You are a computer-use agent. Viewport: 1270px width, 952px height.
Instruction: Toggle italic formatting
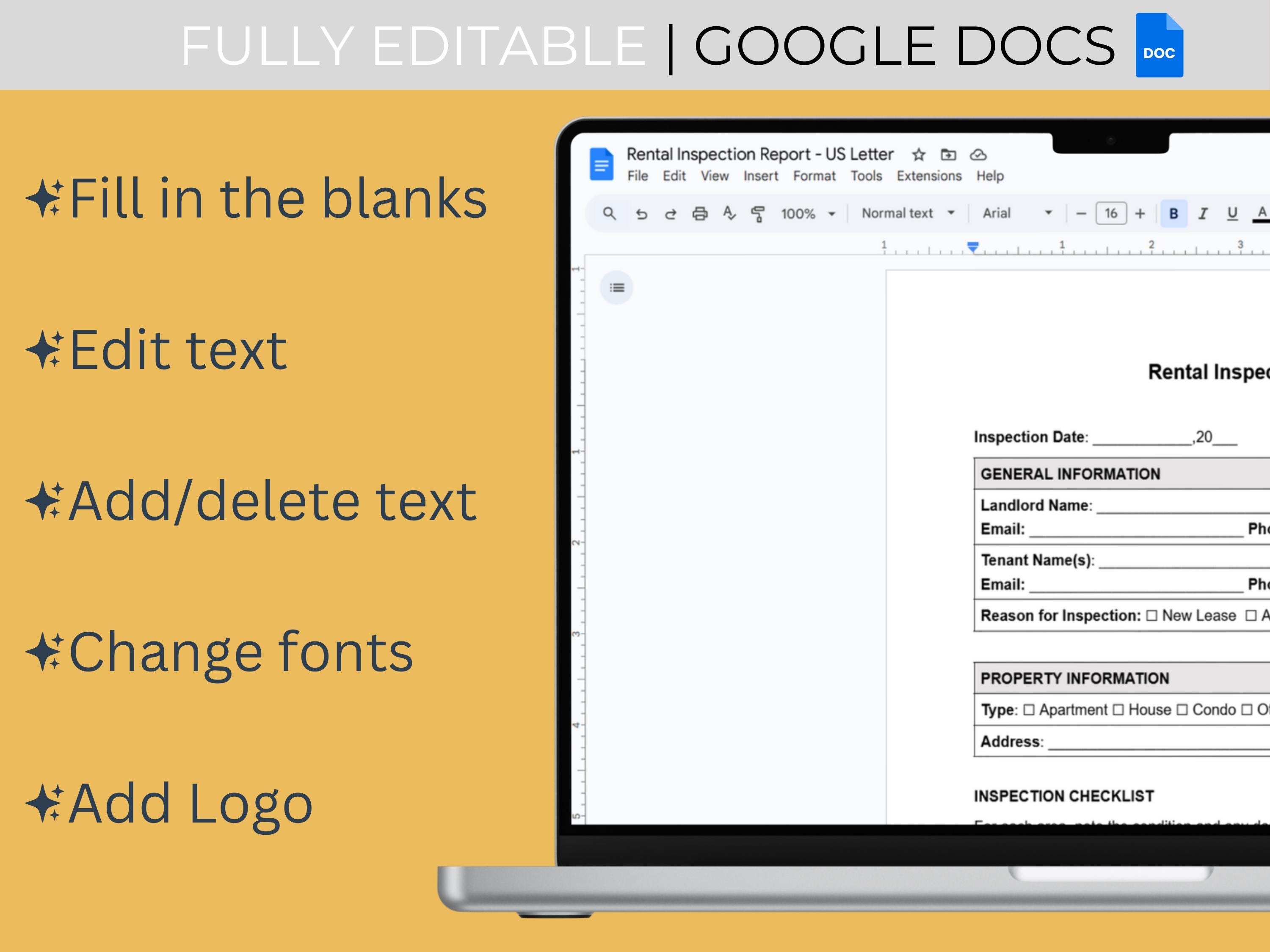(1203, 214)
